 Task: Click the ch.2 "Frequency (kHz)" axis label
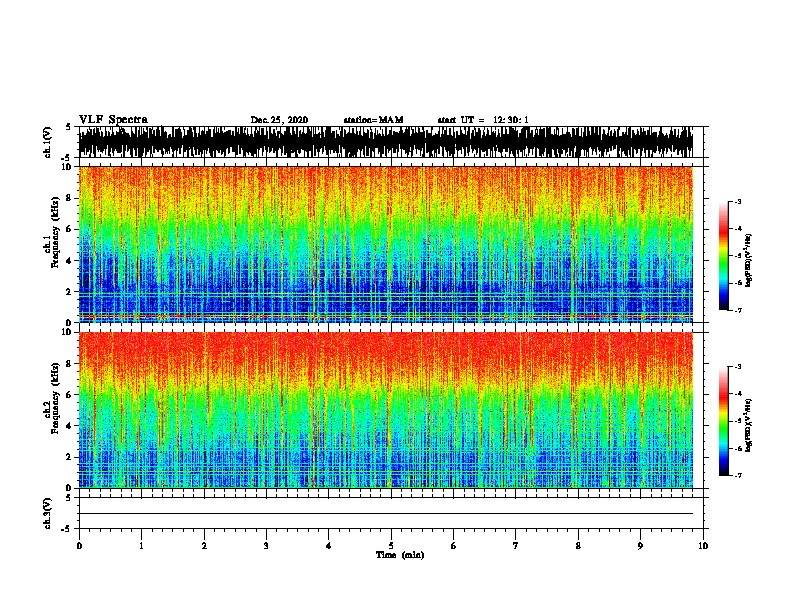click(x=55, y=398)
